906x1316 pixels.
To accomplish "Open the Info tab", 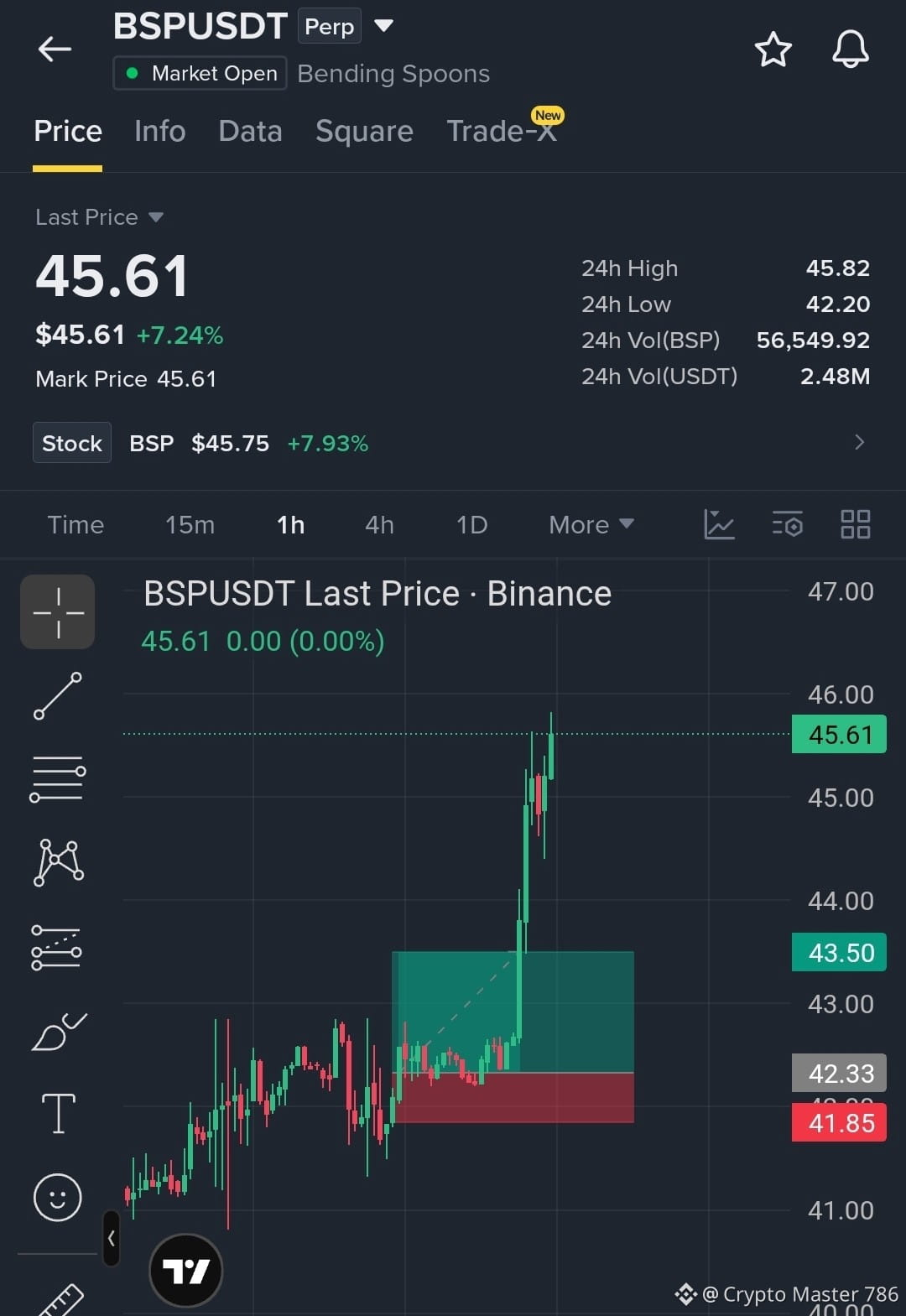I will [159, 132].
